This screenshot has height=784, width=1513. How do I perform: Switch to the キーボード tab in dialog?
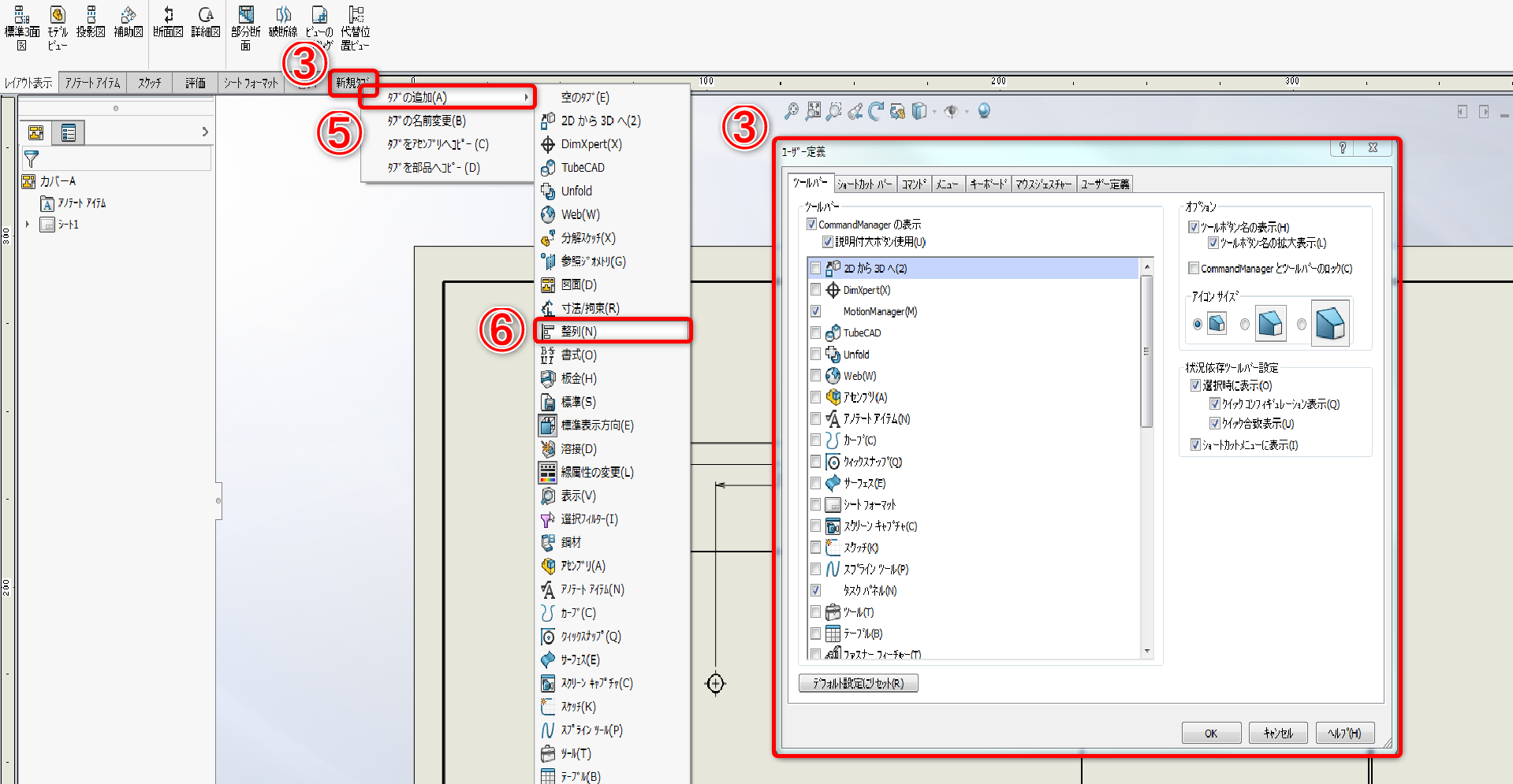pos(988,184)
